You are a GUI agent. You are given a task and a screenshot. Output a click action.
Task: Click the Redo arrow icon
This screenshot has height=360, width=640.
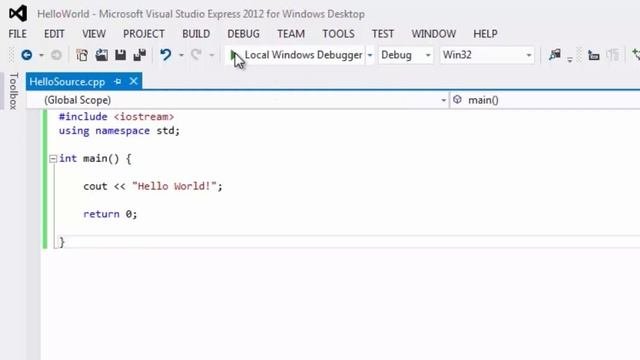tap(196, 55)
